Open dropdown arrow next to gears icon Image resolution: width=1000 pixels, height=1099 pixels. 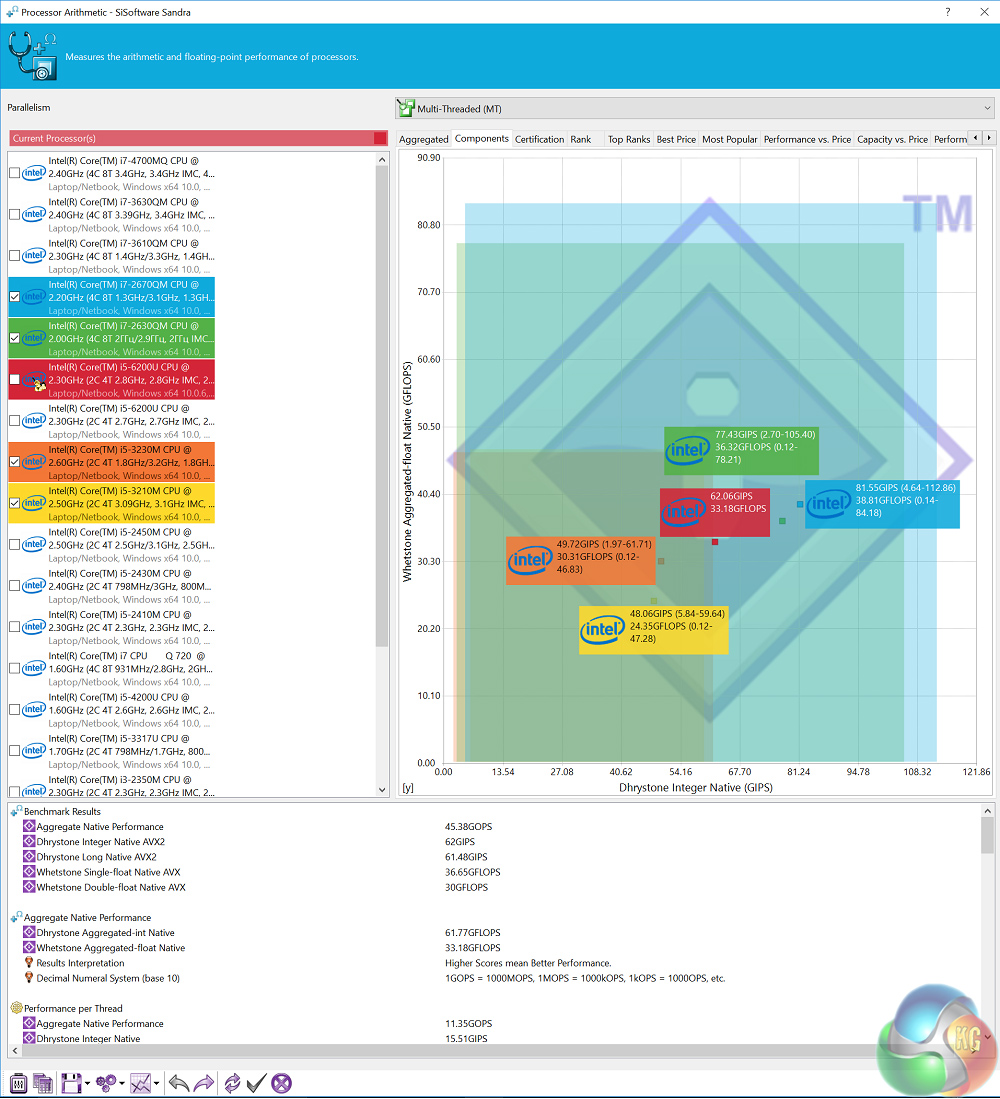tap(121, 1084)
